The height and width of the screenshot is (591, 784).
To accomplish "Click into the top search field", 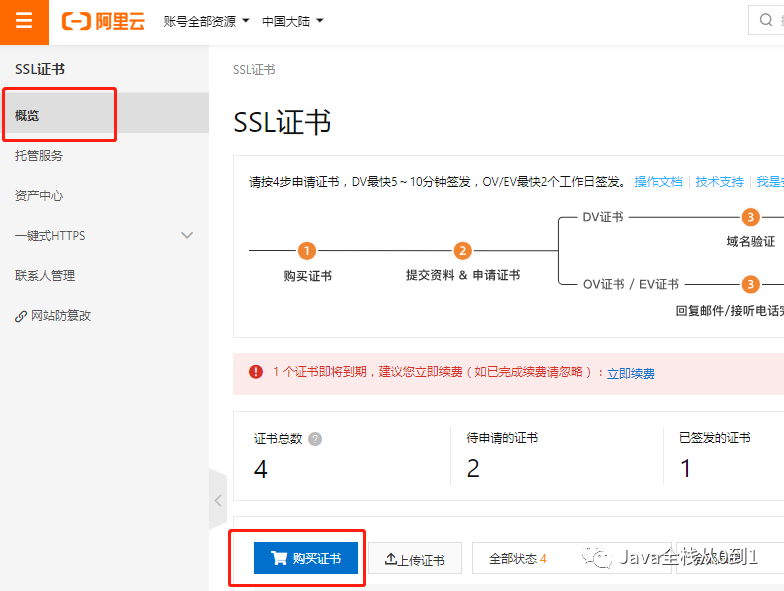I will pyautogui.click(x=766, y=20).
